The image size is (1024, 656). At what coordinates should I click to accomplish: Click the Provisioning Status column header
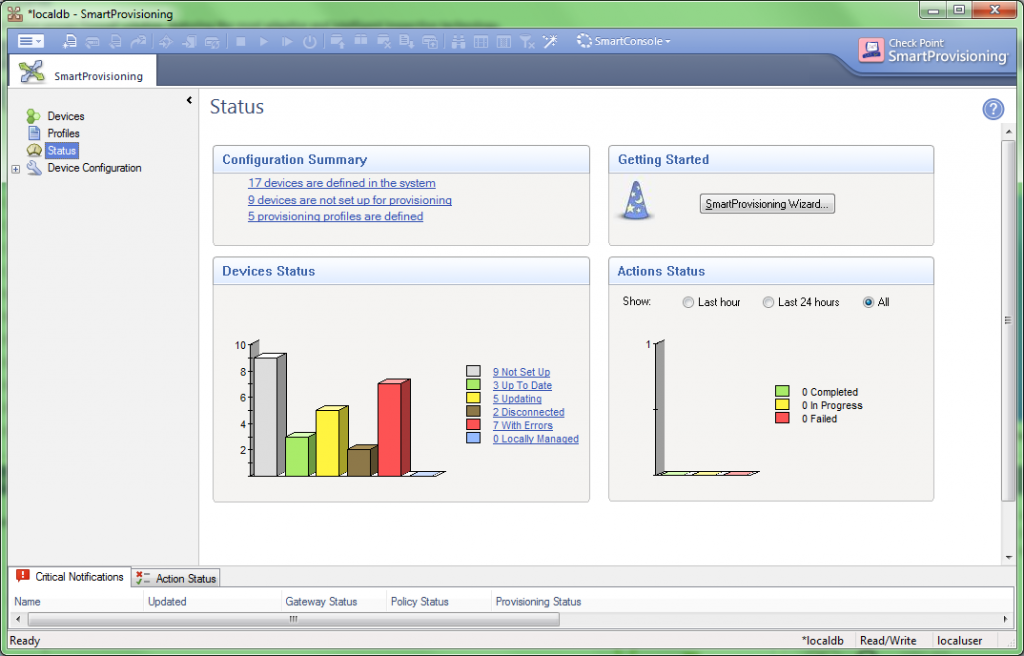pos(538,602)
